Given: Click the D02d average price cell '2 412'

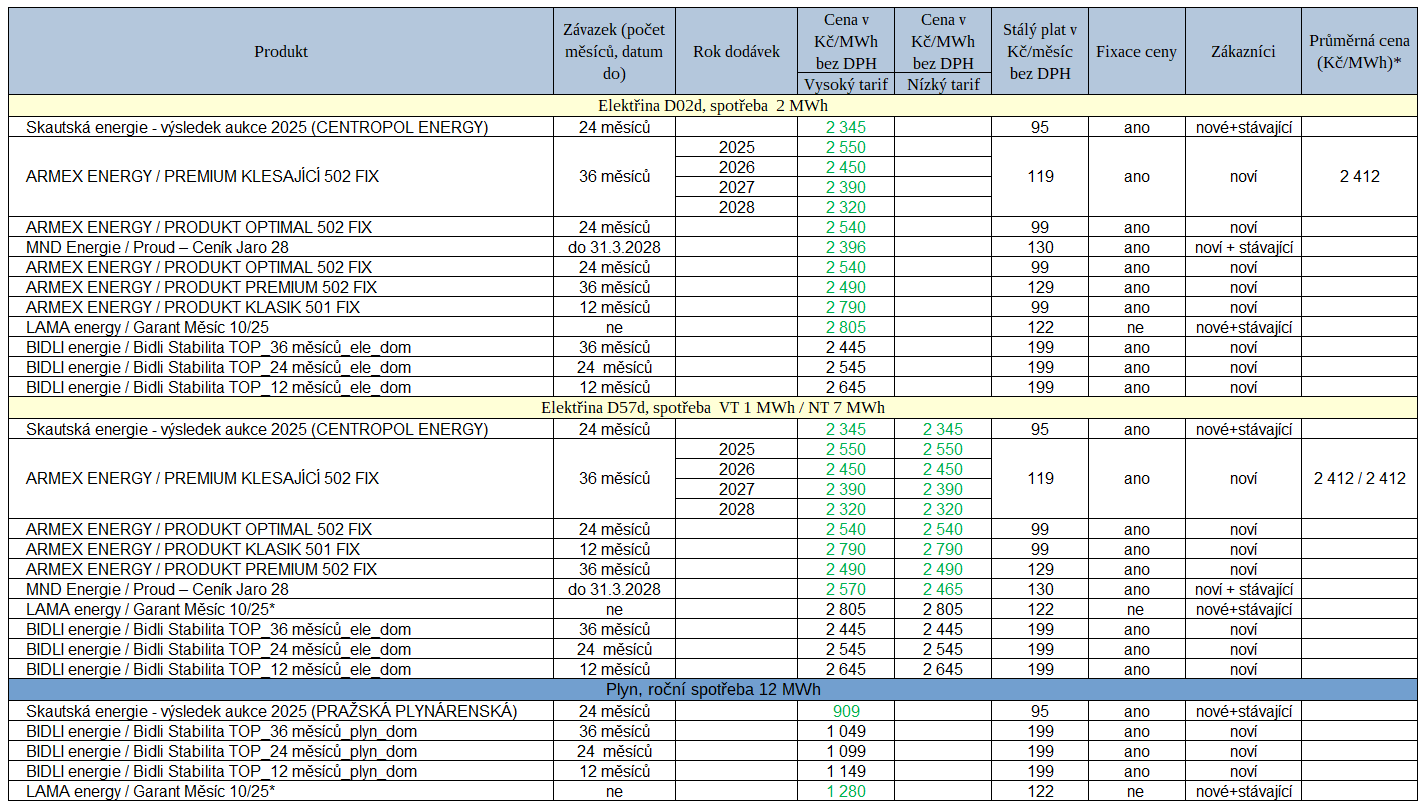Looking at the screenshot, I should pyautogui.click(x=1360, y=177).
